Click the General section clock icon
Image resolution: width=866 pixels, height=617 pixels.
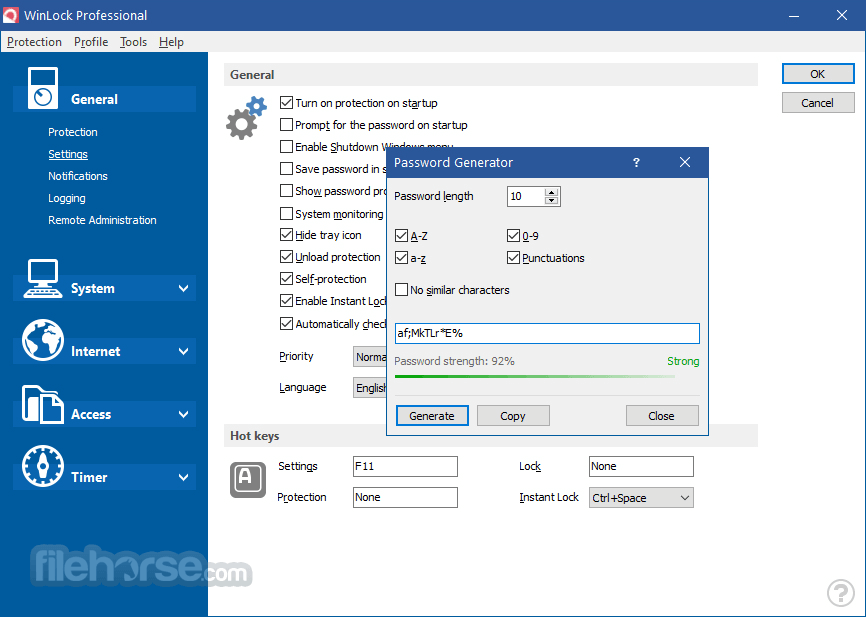(43, 88)
